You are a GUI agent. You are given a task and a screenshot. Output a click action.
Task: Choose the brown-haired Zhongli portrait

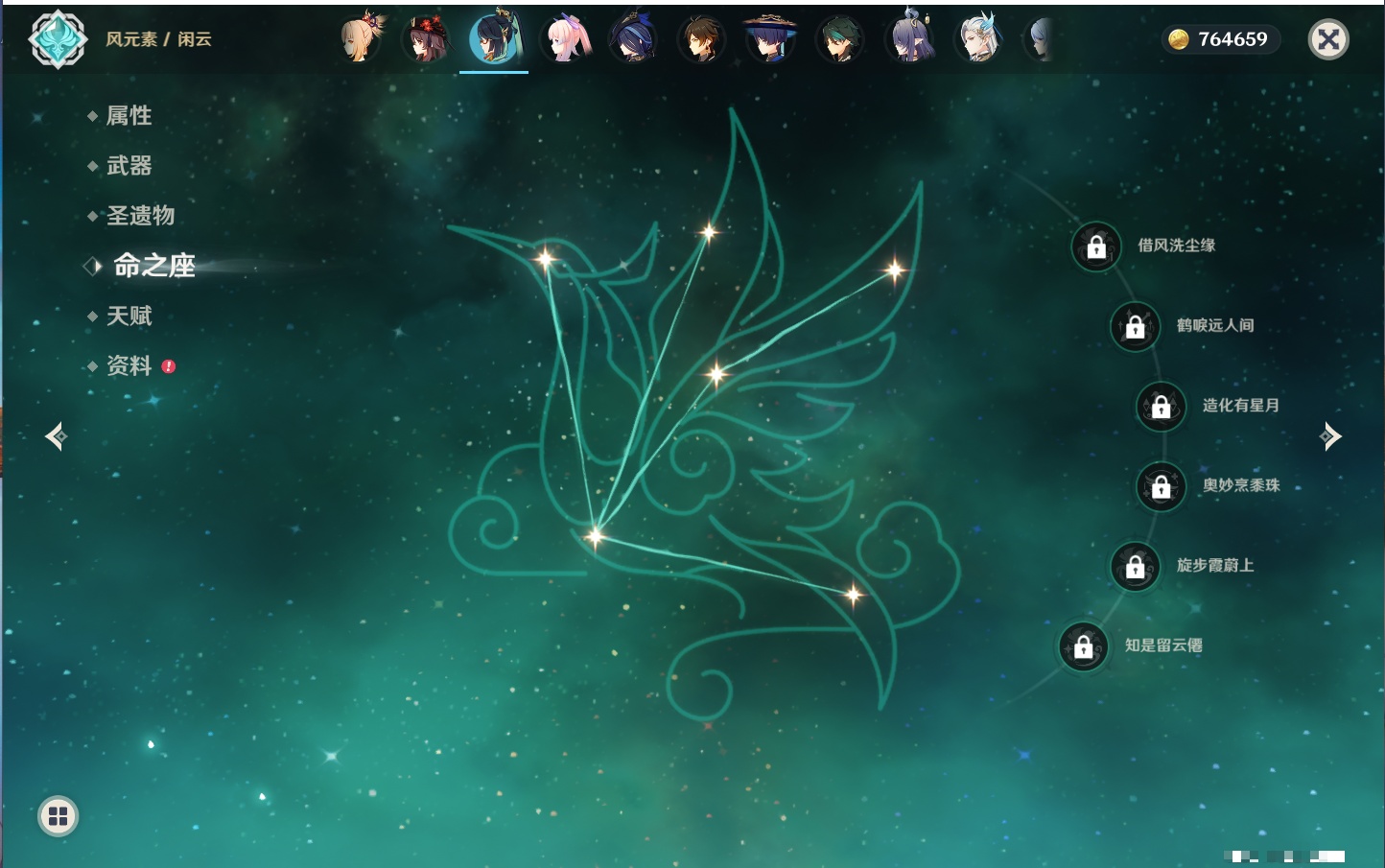point(702,39)
